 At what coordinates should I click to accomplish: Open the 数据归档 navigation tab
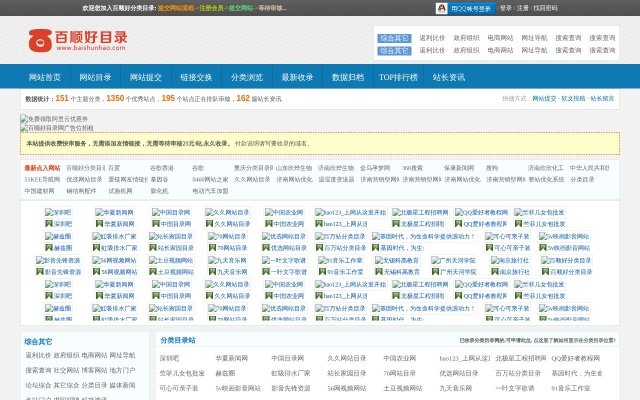pyautogui.click(x=348, y=77)
